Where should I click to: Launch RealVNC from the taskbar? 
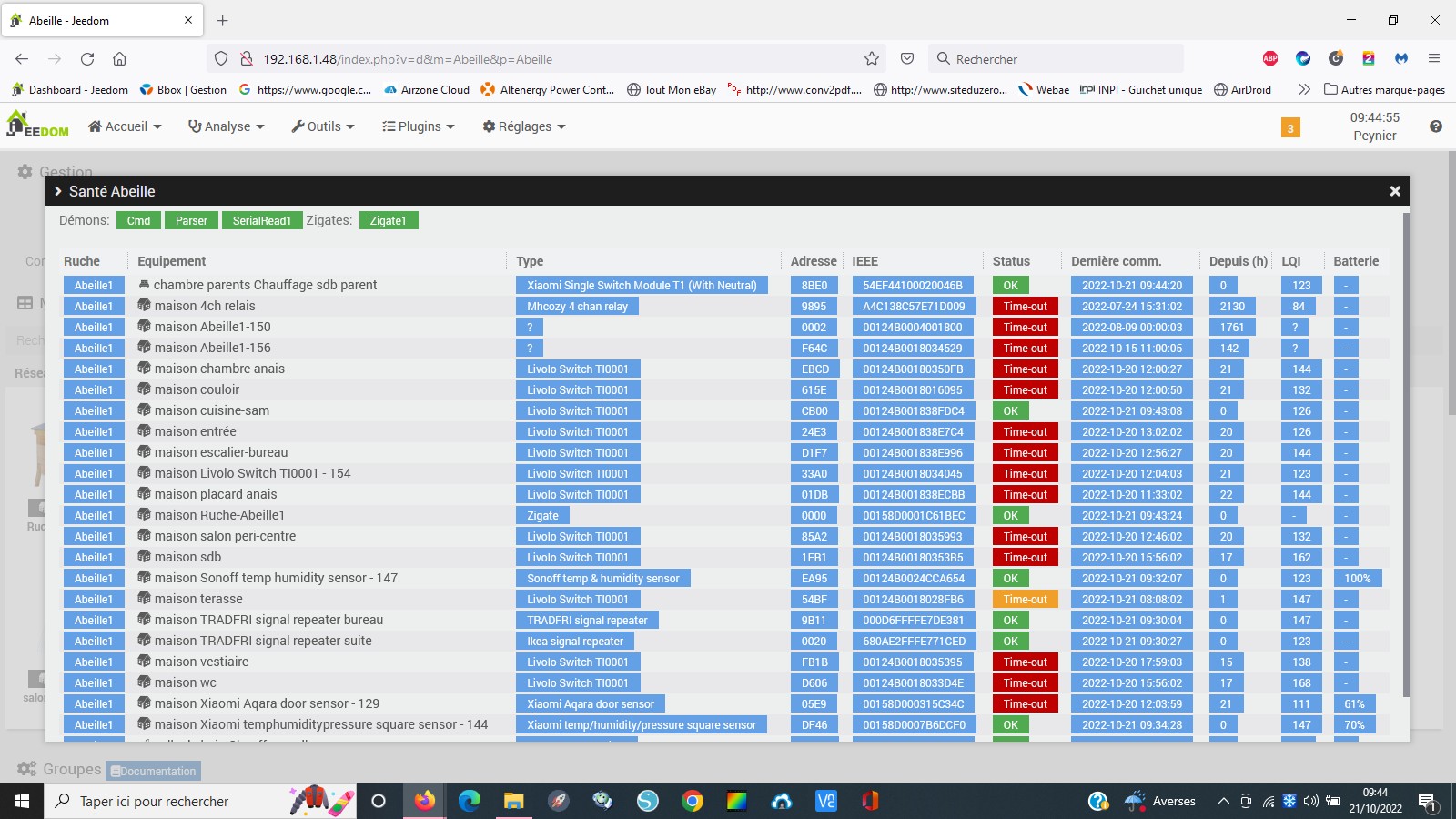coord(825,801)
